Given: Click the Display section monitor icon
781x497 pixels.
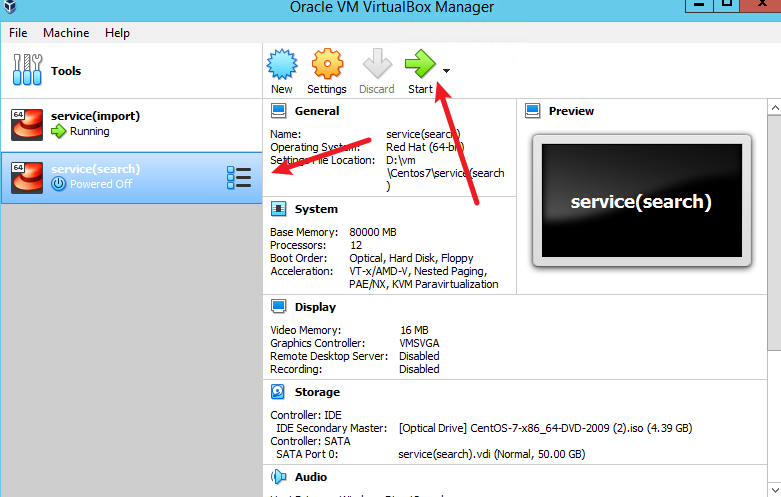Looking at the screenshot, I should coord(278,307).
